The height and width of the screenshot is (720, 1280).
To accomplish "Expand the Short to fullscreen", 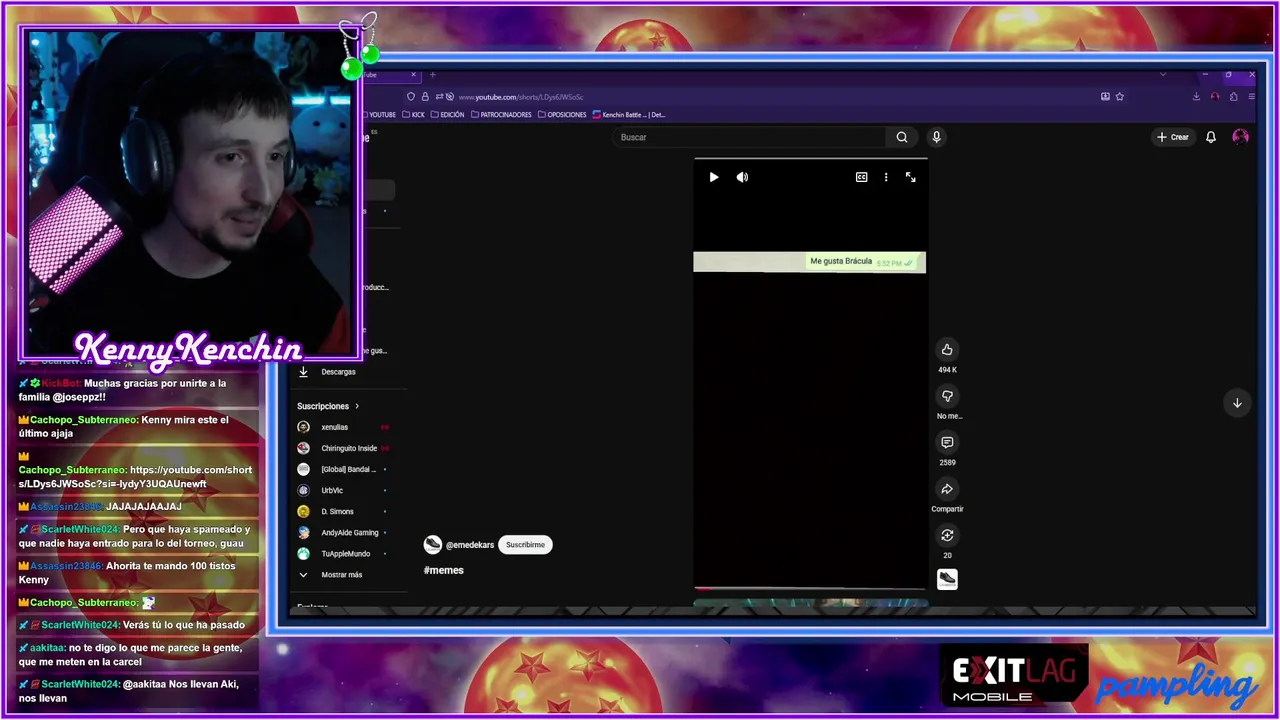I will click(x=910, y=177).
